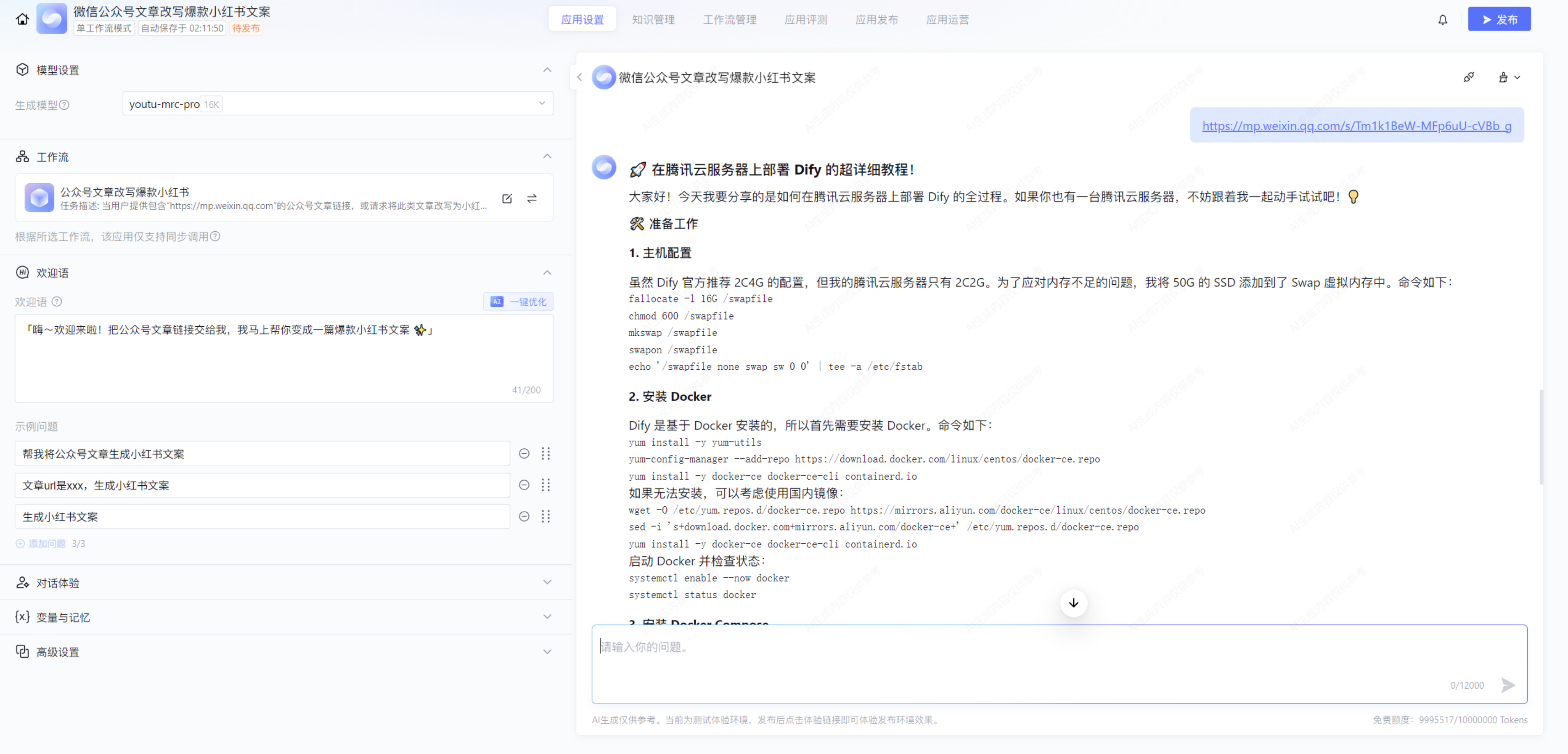Click the 一键优化 AI button
This screenshot has height=754, width=1568.
click(518, 302)
